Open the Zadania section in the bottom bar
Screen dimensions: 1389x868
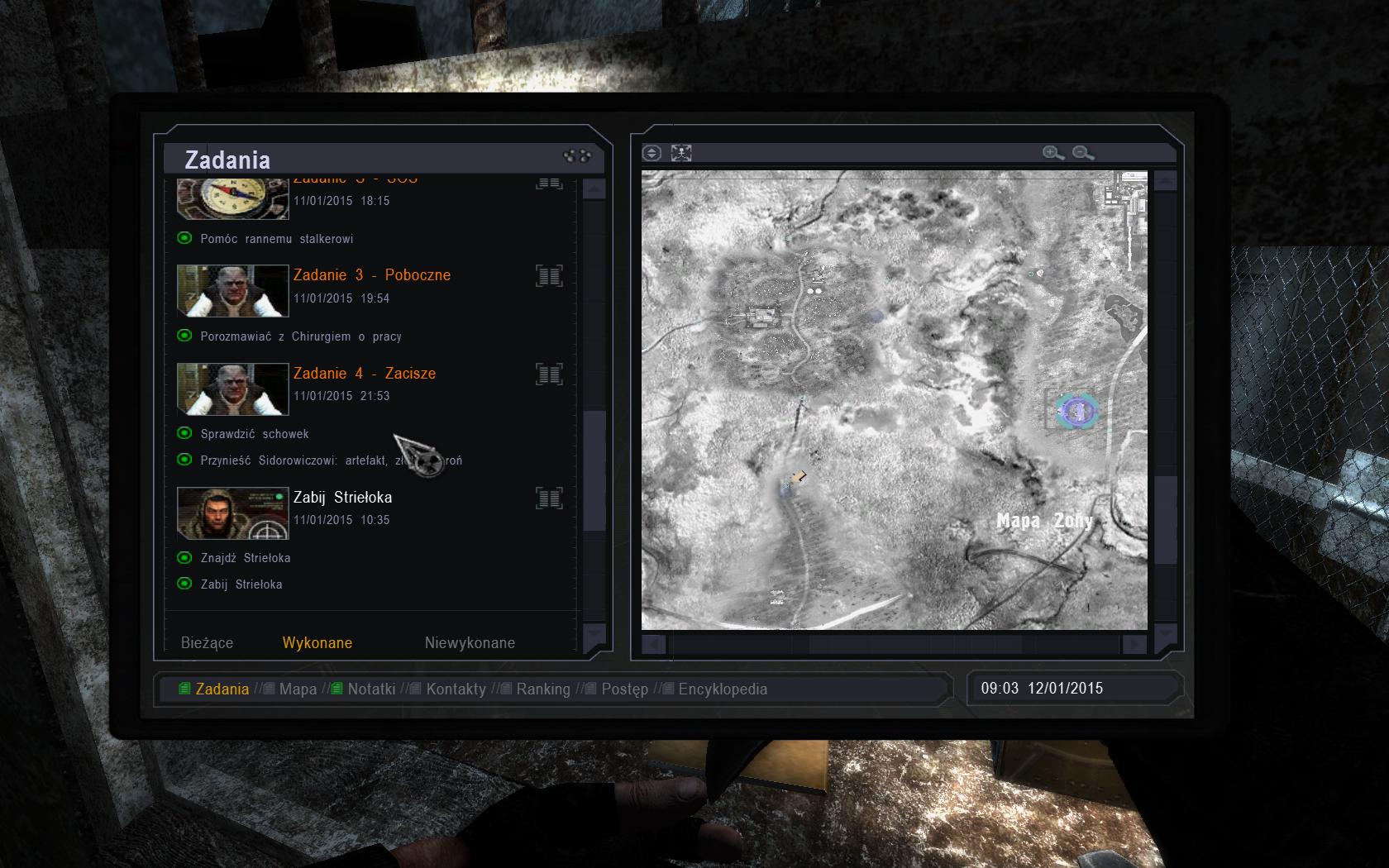214,689
